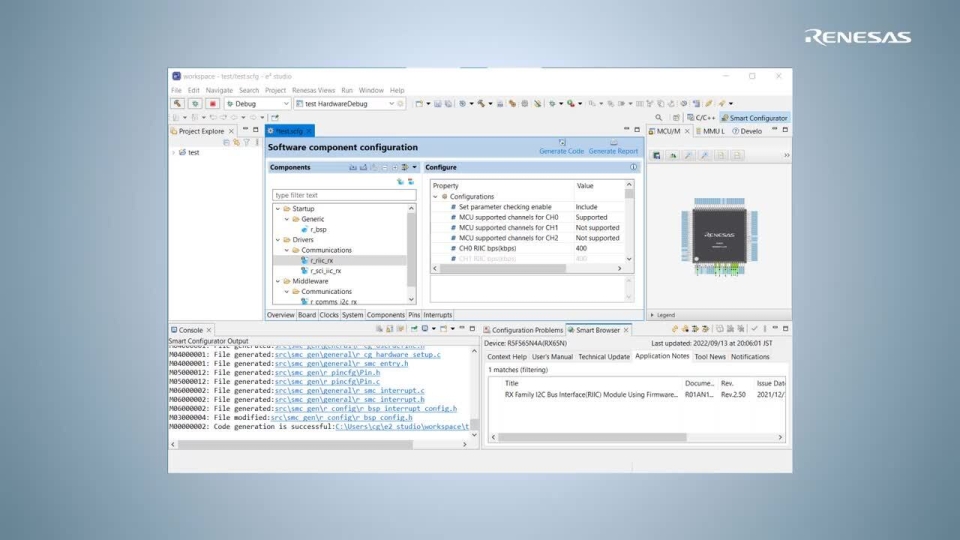Collapse the Generic tree folder
This screenshot has width=960, height=540.
point(287,219)
